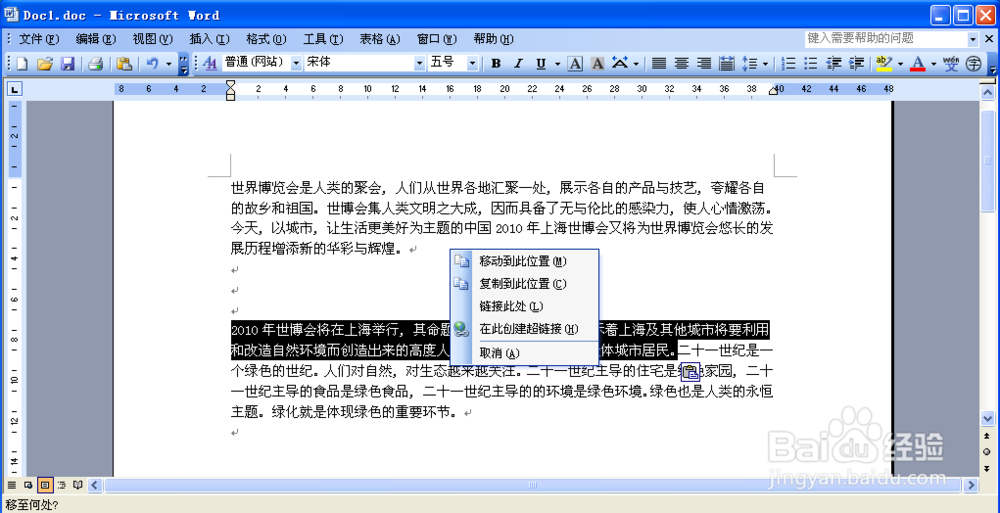Expand the undo history dropdown arrow
The image size is (1000, 513).
coord(168,64)
